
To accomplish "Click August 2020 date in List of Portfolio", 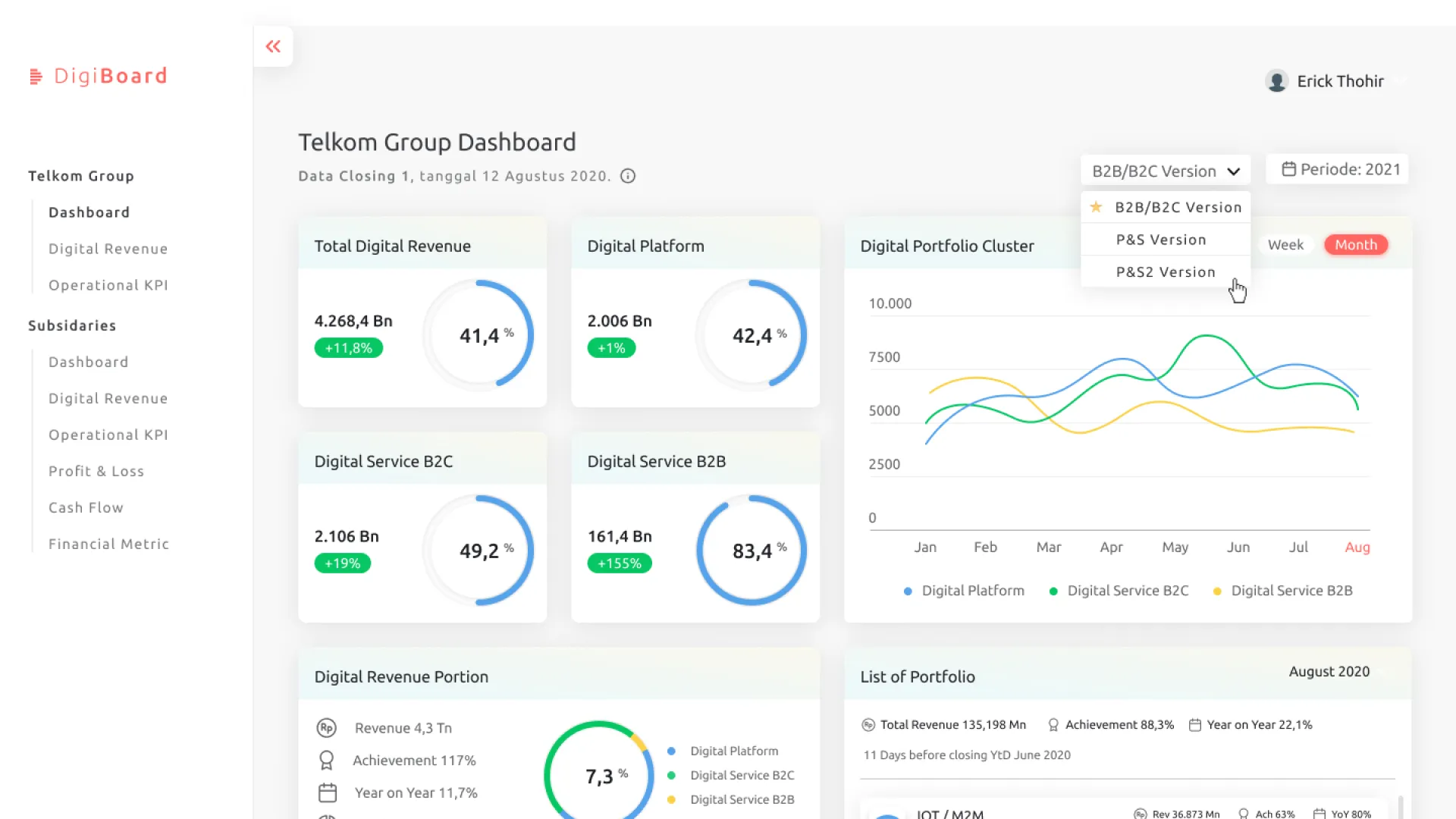I will (x=1329, y=671).
